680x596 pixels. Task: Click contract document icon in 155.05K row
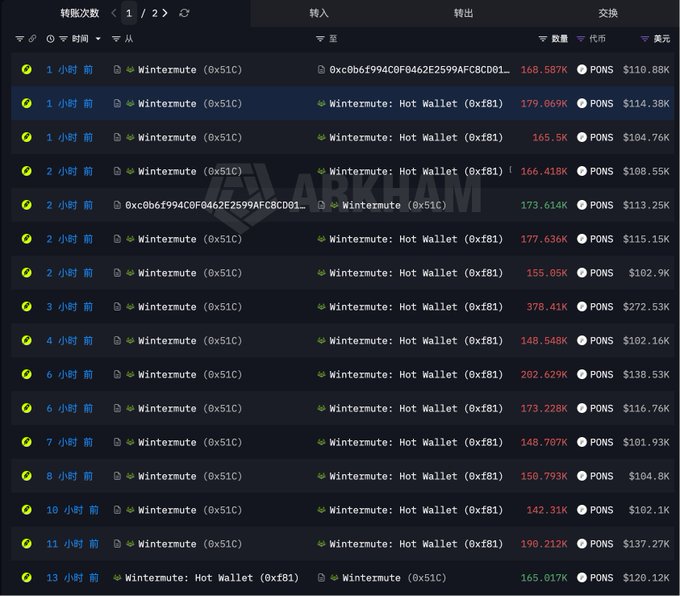pyautogui.click(x=117, y=273)
